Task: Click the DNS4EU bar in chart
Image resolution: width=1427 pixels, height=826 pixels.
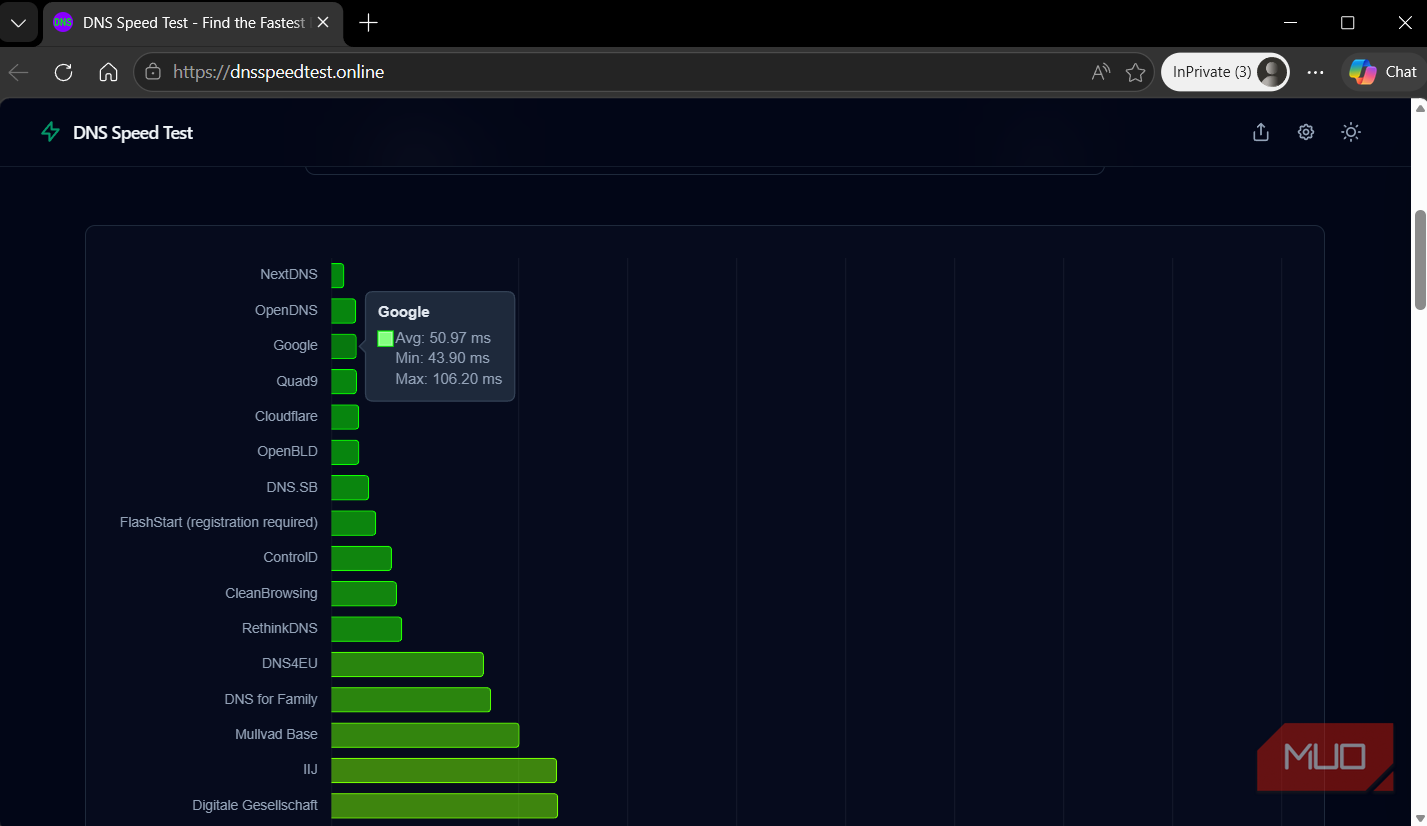Action: click(407, 664)
